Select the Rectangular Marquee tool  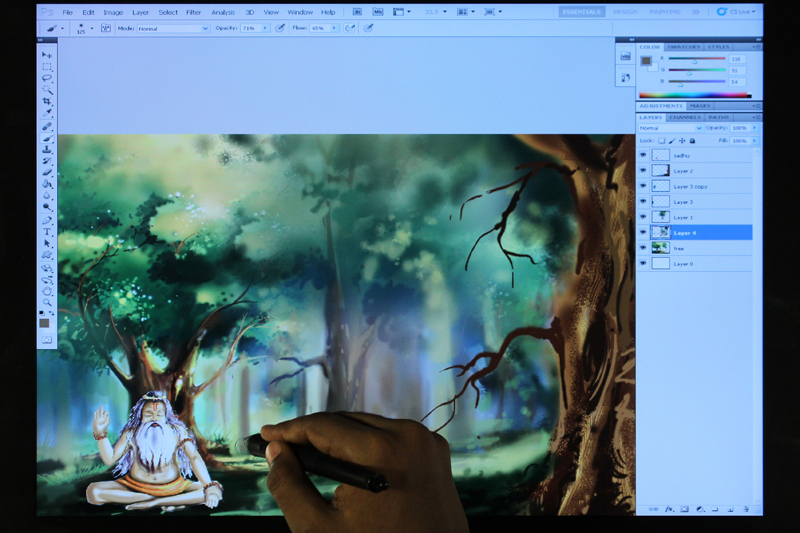[x=46, y=67]
